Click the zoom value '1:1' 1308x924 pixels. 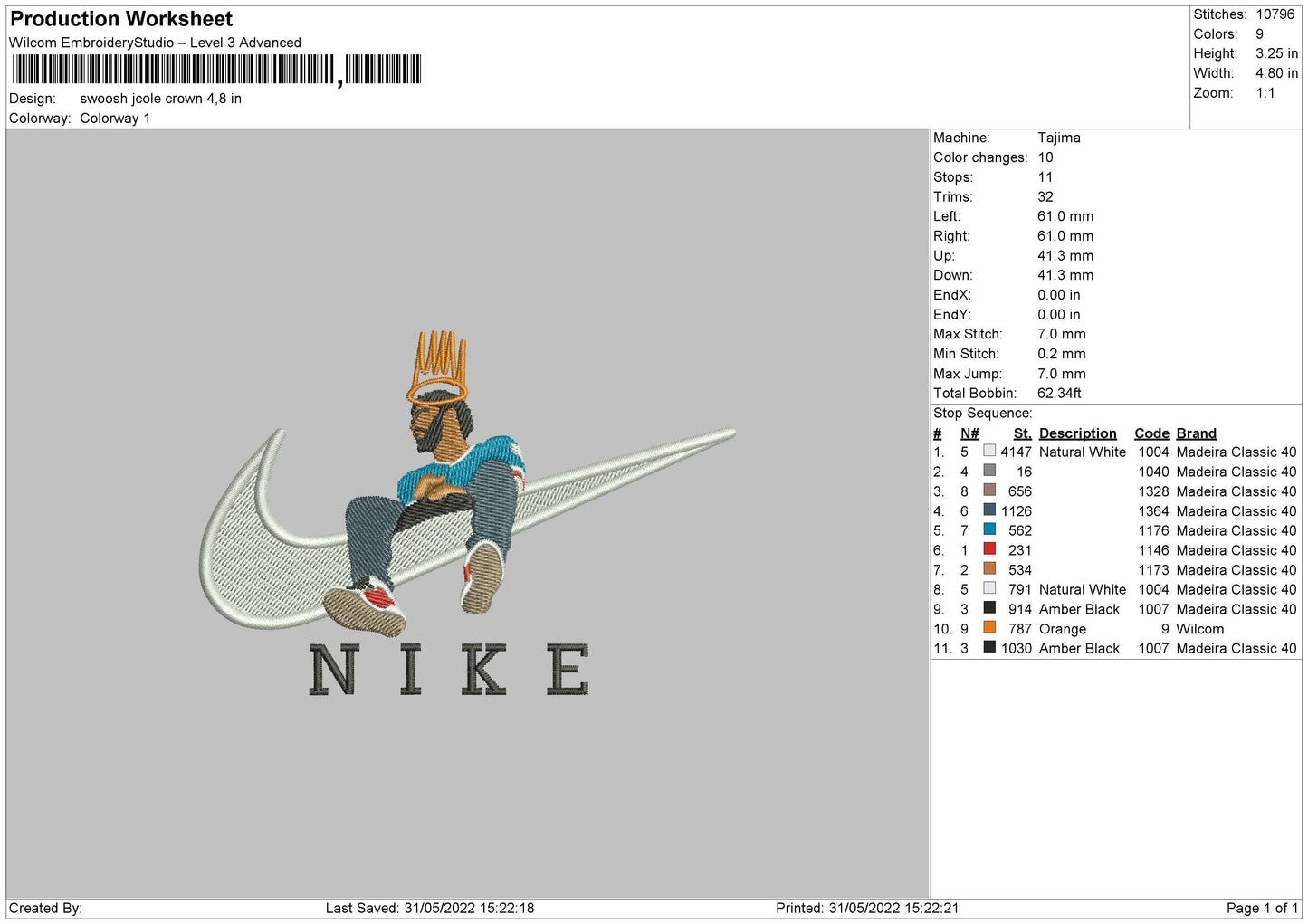(x=1265, y=93)
